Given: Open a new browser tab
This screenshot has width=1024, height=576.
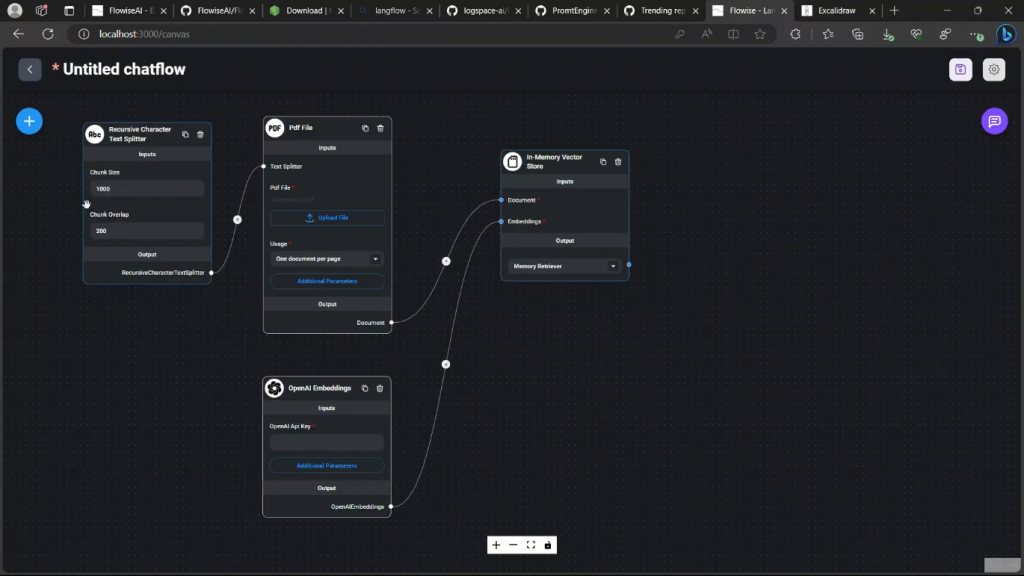Looking at the screenshot, I should 894,10.
